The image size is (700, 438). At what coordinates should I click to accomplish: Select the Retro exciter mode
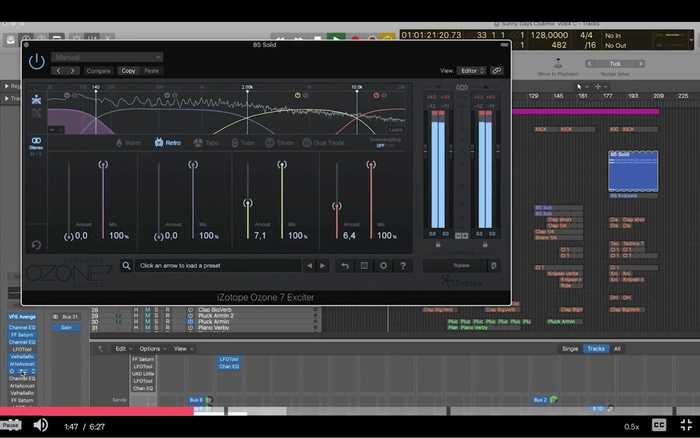(168, 143)
